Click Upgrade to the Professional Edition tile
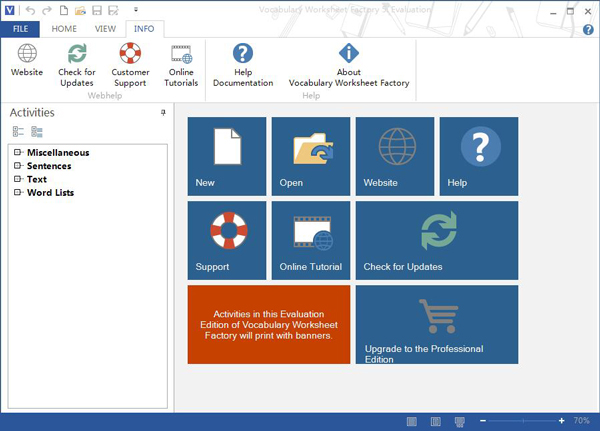This screenshot has height=431, width=600. click(x=437, y=325)
